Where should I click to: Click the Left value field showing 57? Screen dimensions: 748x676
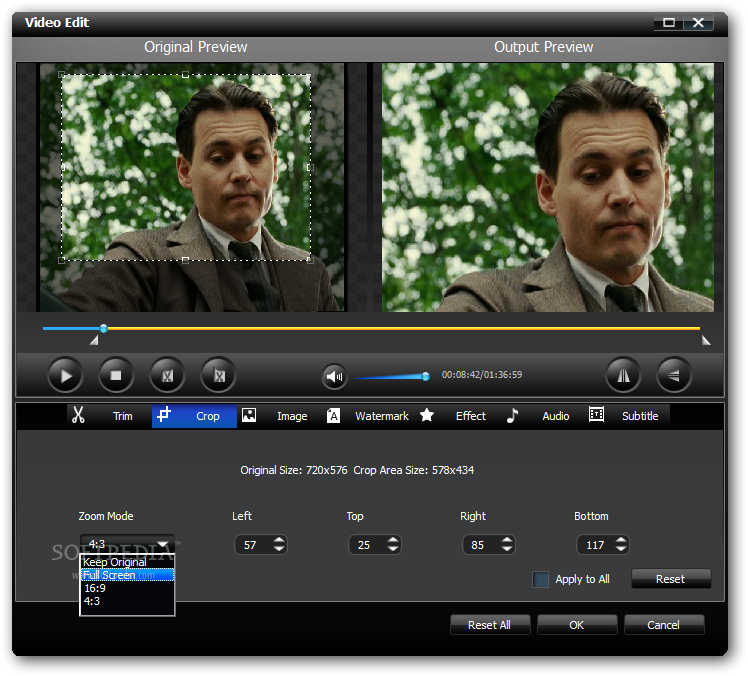254,545
